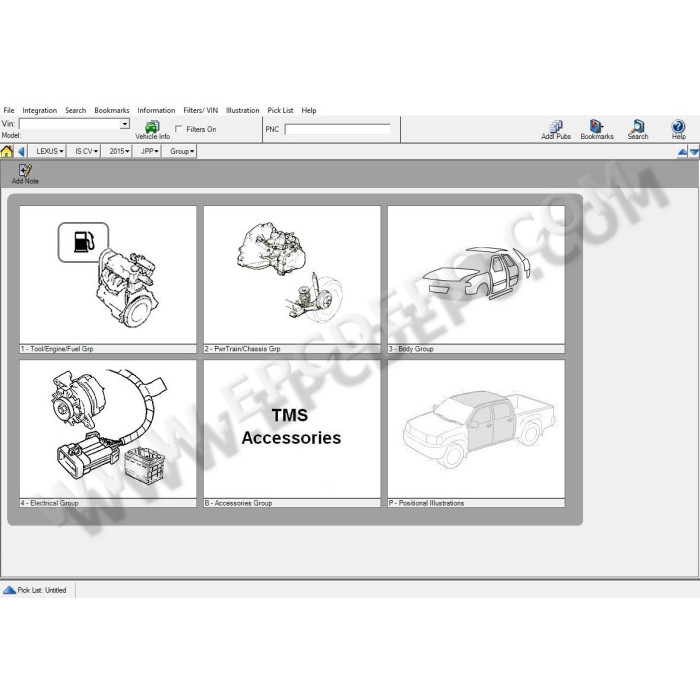Open the Information menu

pos(156,110)
